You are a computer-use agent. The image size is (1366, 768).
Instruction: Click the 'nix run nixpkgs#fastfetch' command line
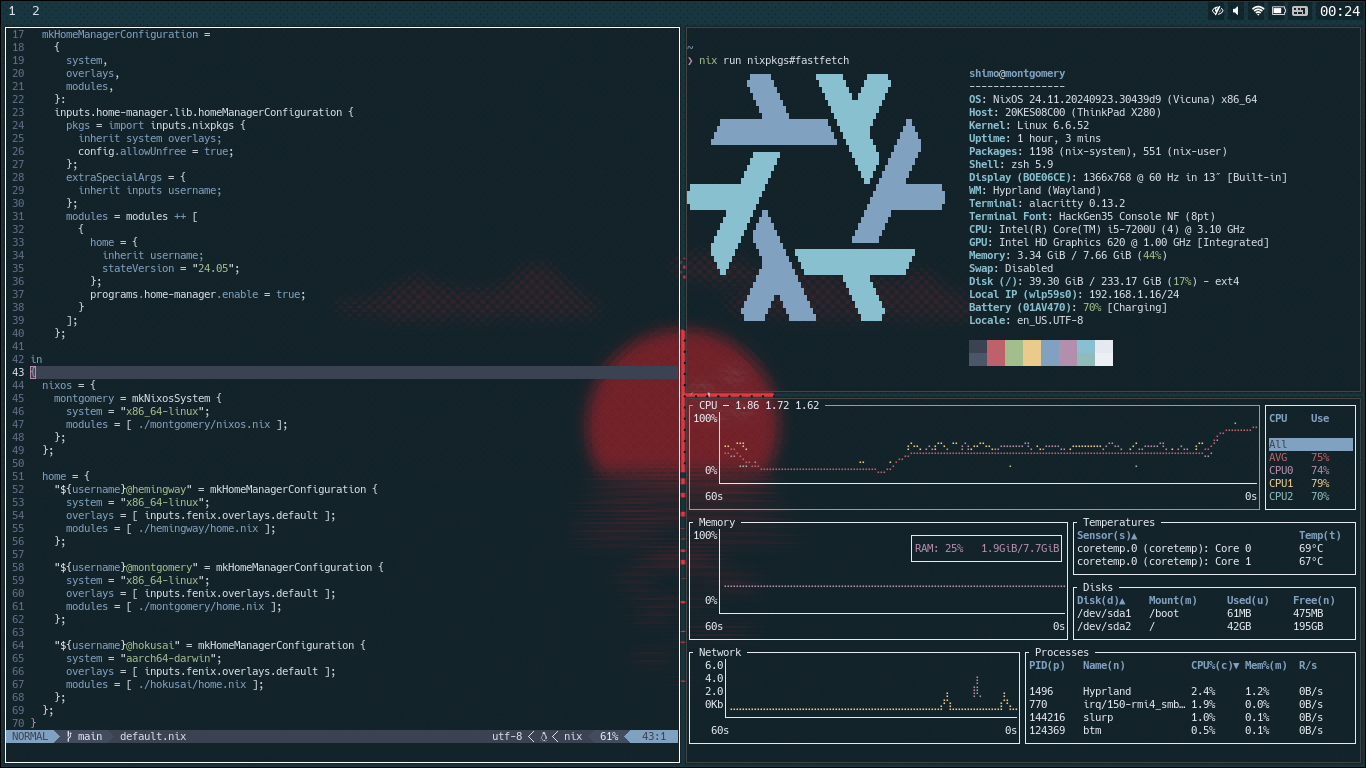[774, 60]
